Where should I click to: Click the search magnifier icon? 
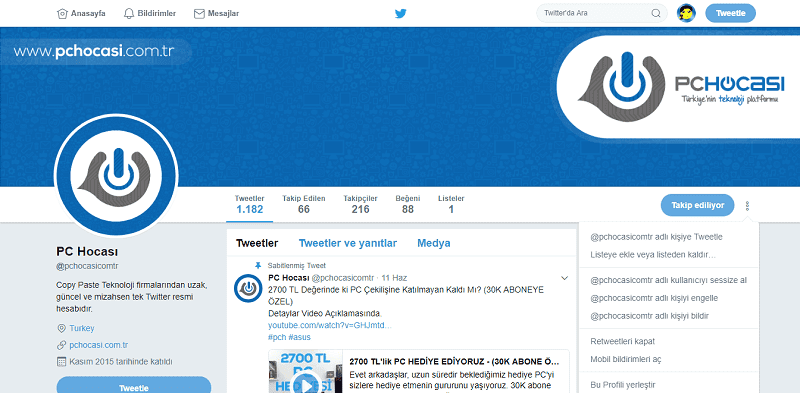coord(656,13)
